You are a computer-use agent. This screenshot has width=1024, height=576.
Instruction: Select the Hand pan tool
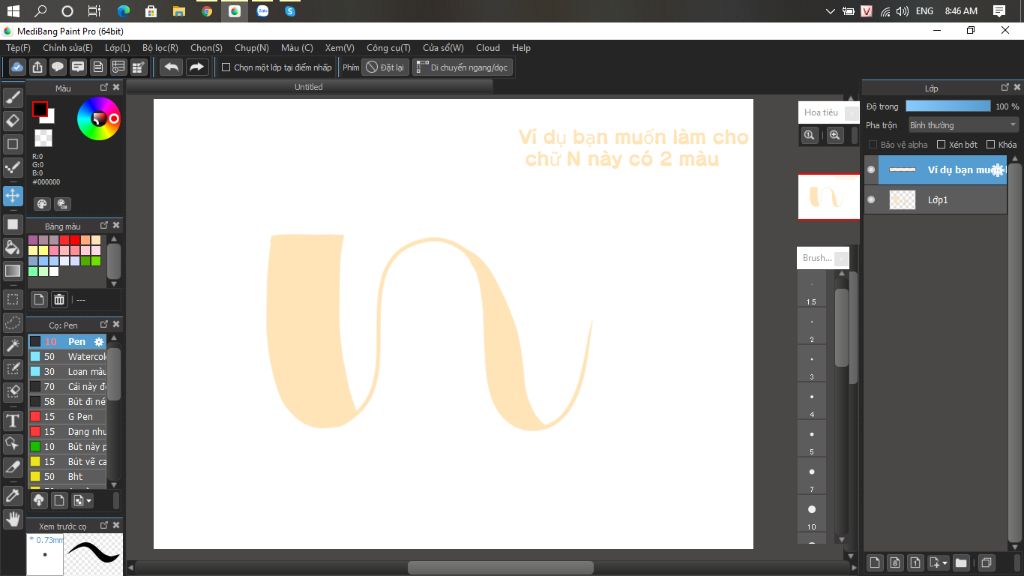(12, 520)
